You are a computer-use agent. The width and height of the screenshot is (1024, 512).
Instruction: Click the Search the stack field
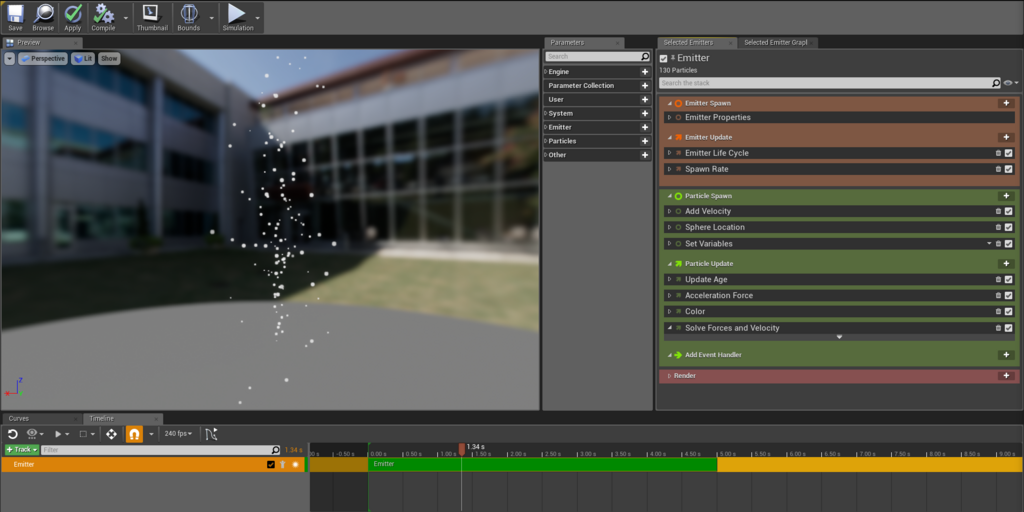tap(825, 83)
